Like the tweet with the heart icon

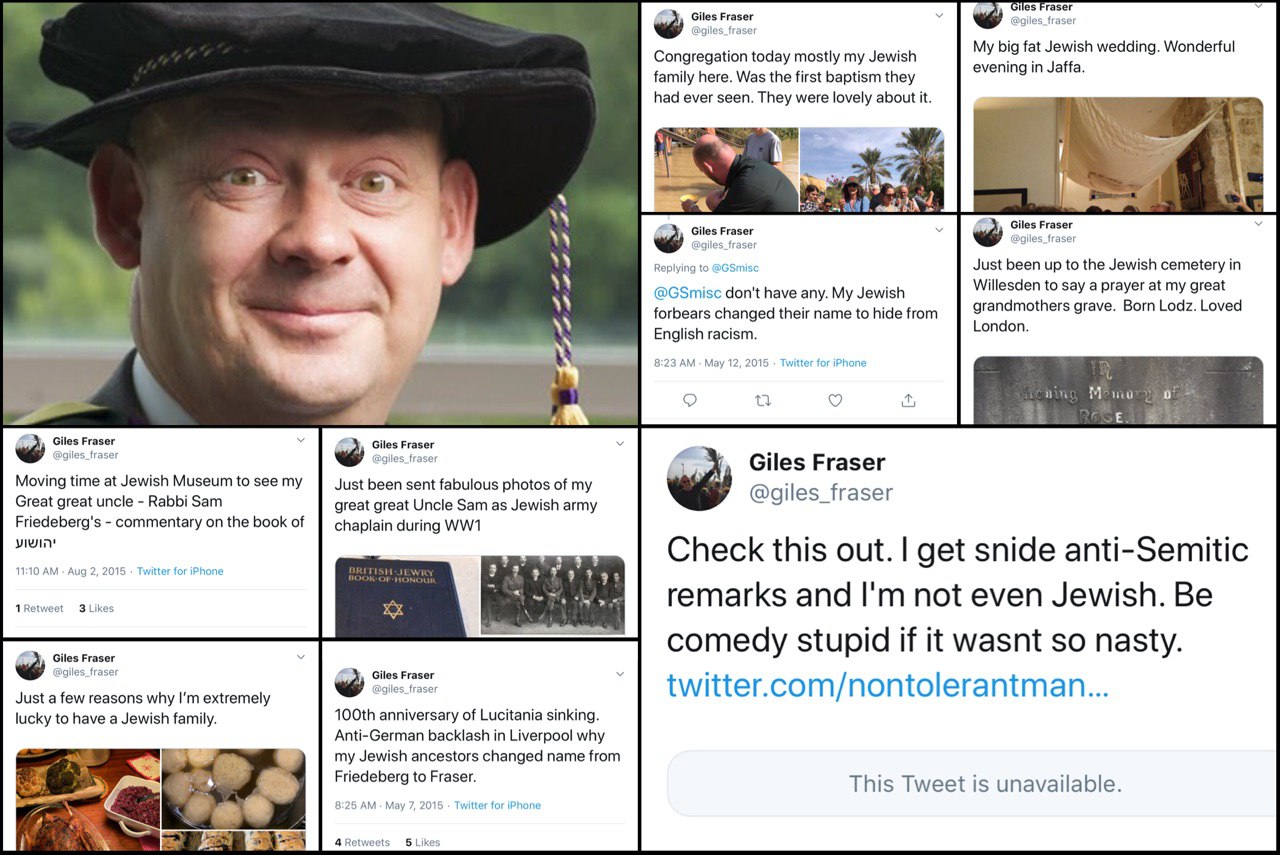835,400
